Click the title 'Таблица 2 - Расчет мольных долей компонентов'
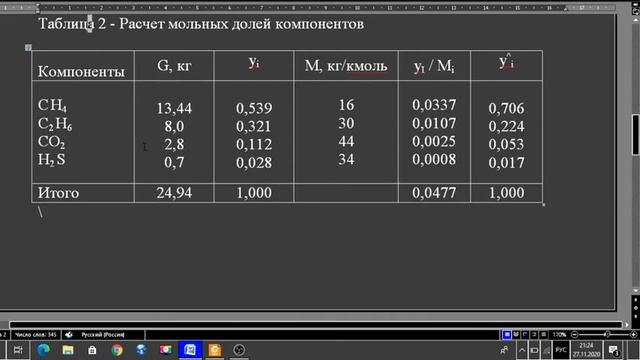 [201, 24]
